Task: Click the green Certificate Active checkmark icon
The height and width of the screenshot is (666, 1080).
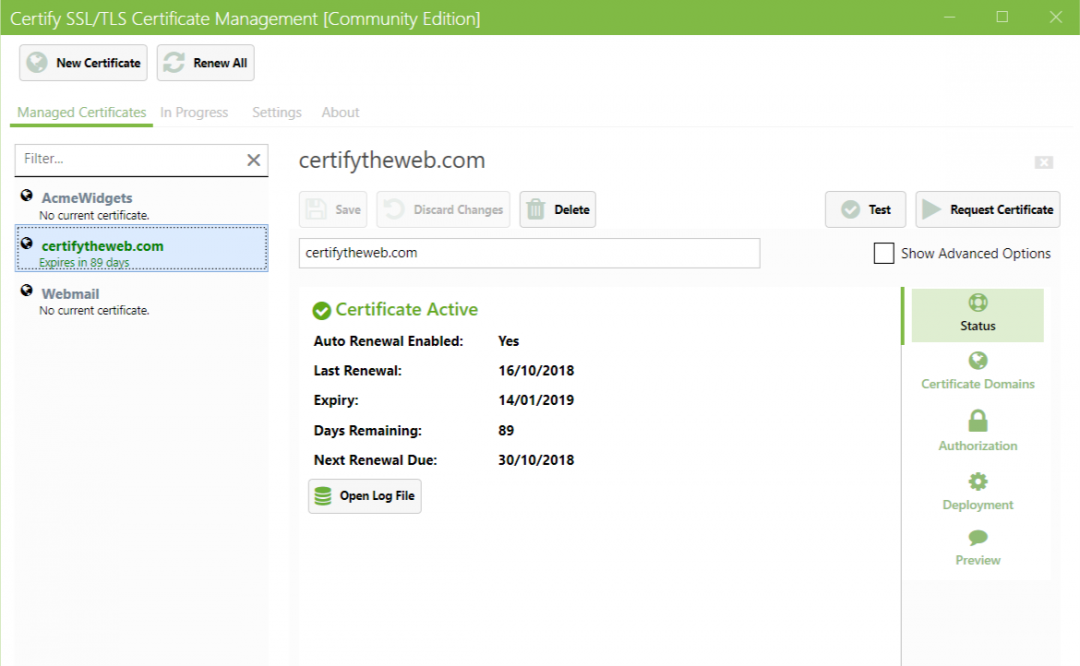Action: click(x=322, y=311)
